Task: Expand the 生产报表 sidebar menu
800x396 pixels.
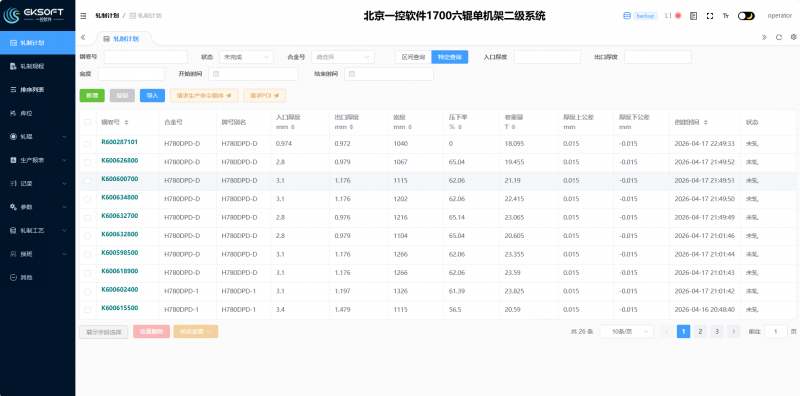Action: 38,160
